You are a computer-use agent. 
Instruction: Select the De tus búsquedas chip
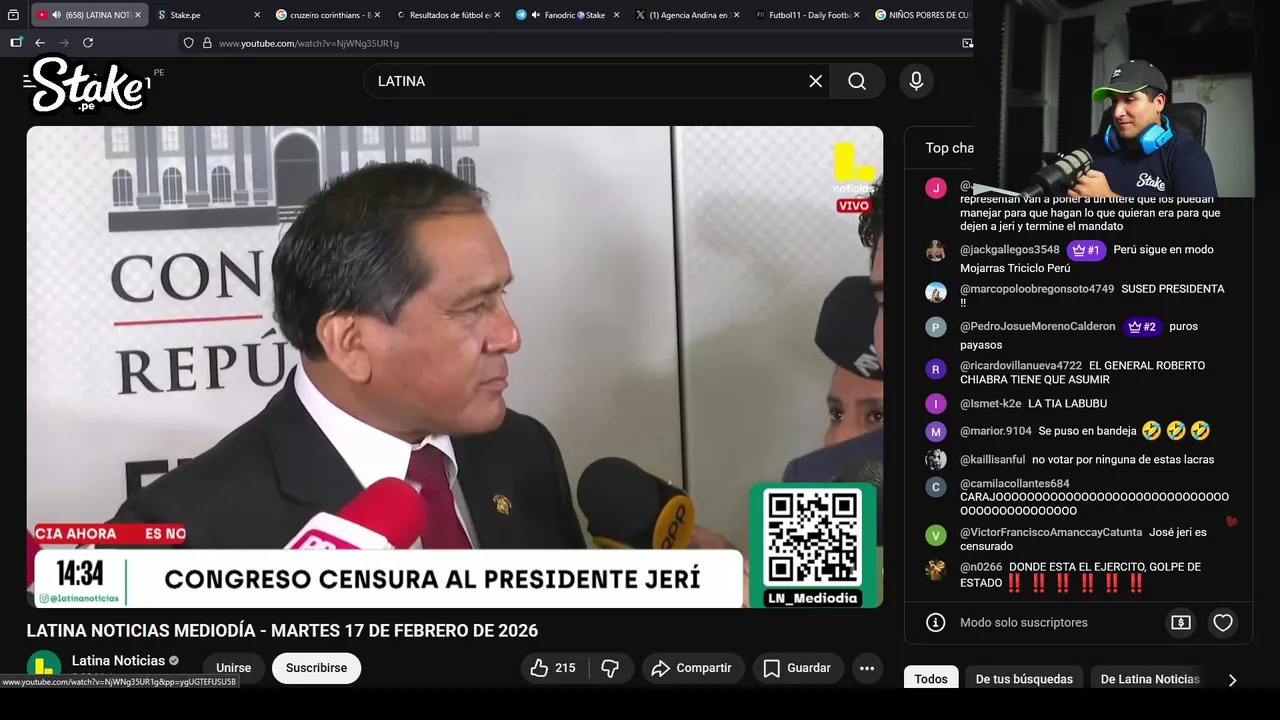click(x=1024, y=679)
